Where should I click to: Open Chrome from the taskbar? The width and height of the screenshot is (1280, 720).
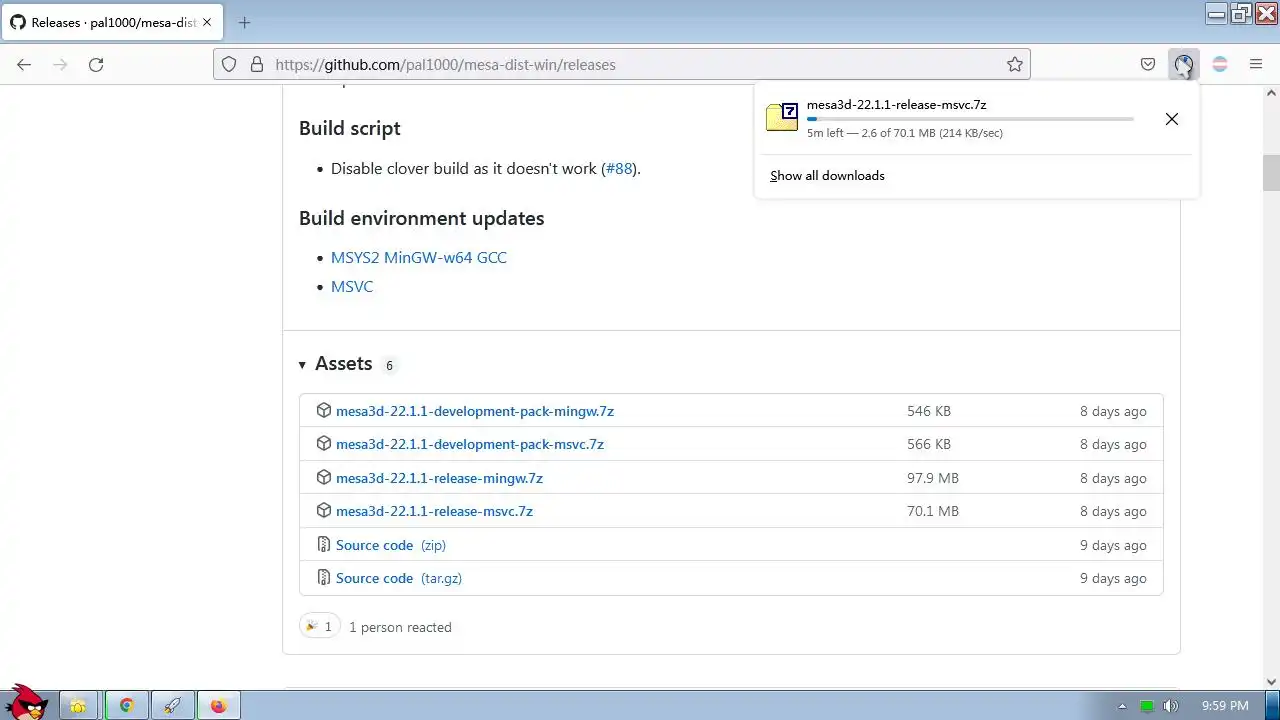127,706
